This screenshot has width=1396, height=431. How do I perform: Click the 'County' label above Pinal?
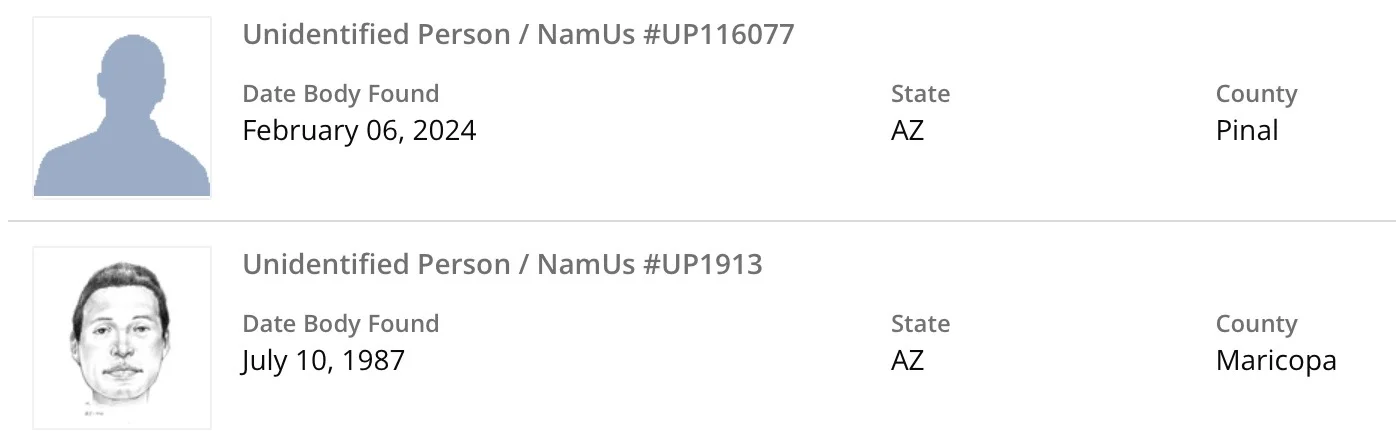pos(1256,94)
